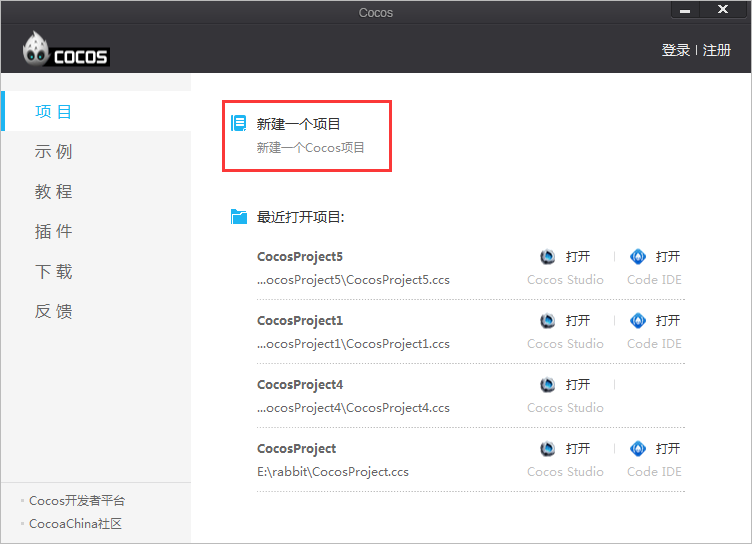Open CocosProject1 in Code IDE via 打开
752x544 pixels.
tap(668, 320)
